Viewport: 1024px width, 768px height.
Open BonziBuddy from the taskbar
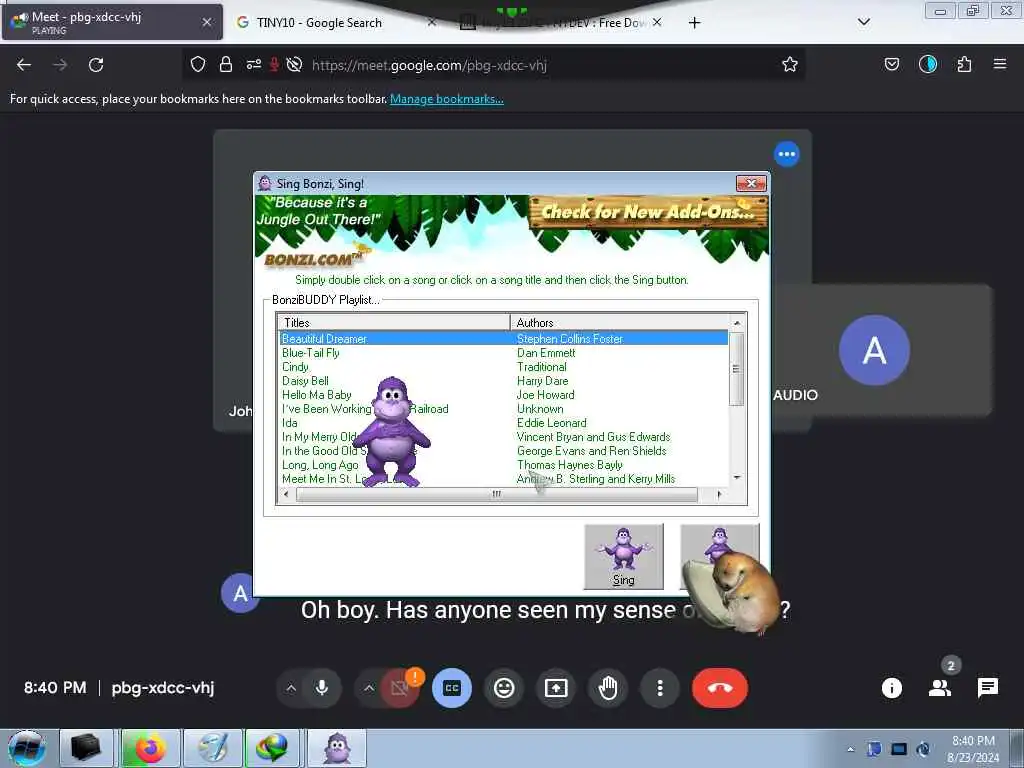[337, 748]
